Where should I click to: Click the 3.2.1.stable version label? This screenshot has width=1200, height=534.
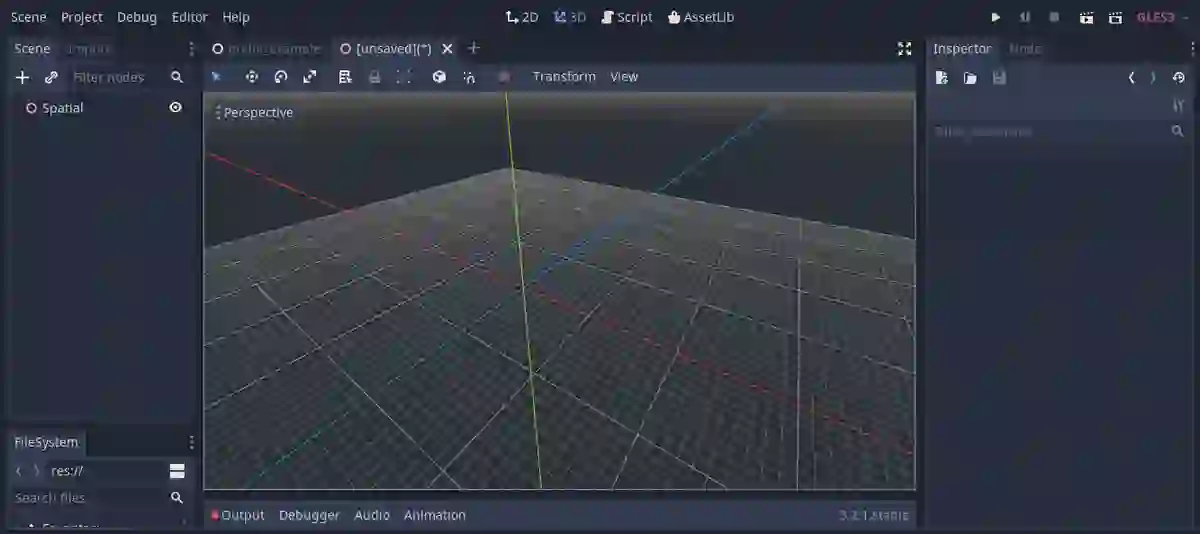coord(874,516)
